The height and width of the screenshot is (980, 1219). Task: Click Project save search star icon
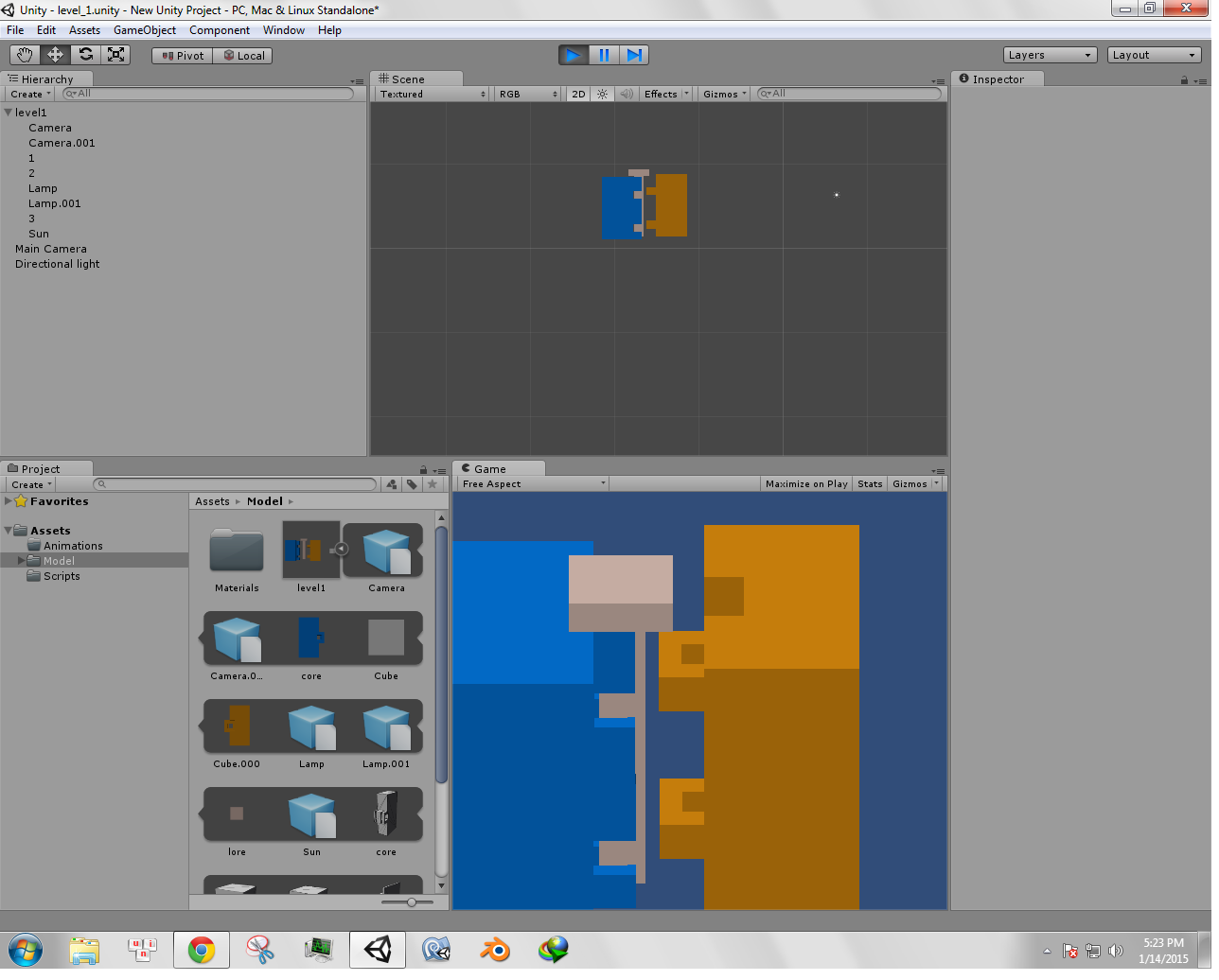coord(433,484)
